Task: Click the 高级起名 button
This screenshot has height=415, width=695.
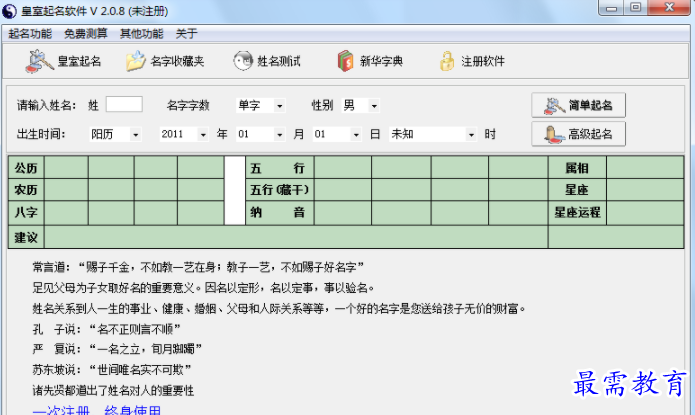Action: pos(578,134)
